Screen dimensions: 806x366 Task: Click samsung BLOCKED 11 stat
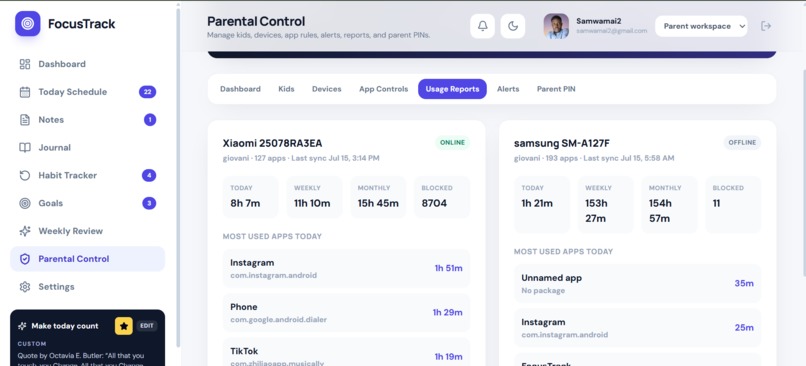point(734,205)
